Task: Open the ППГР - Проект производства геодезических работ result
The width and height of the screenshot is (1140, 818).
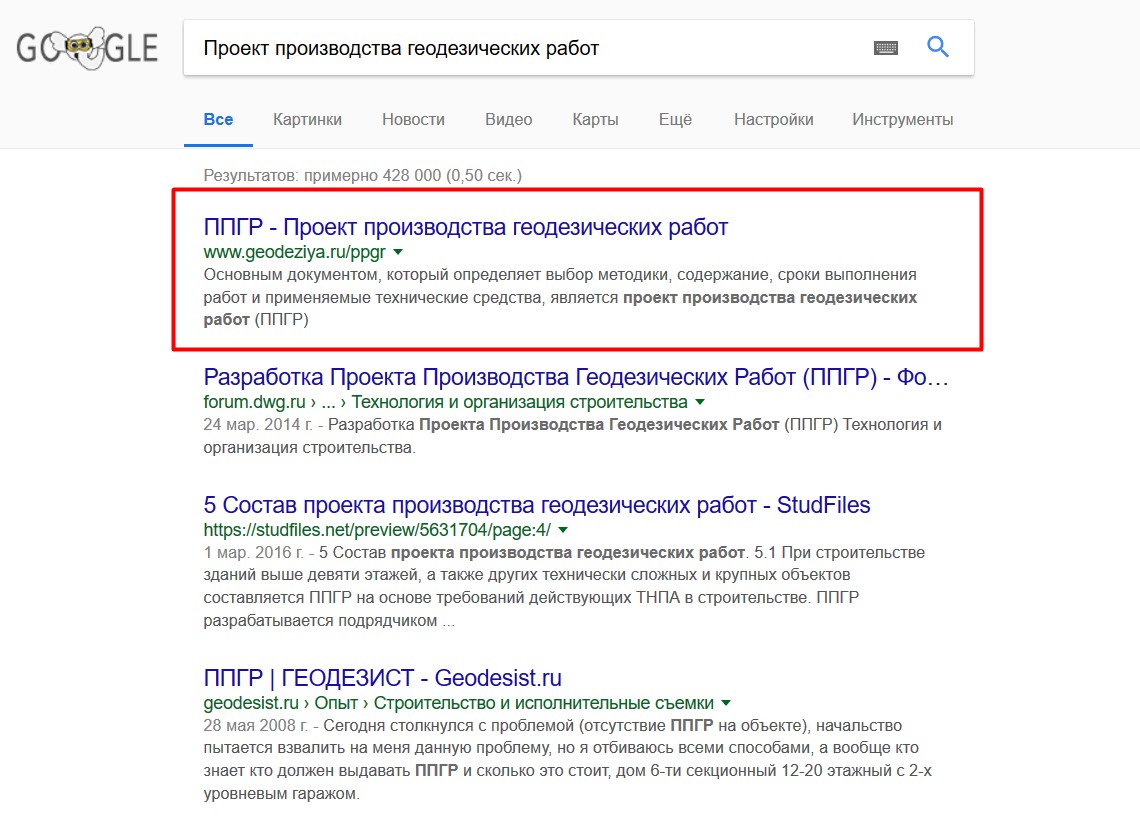Action: click(x=466, y=227)
